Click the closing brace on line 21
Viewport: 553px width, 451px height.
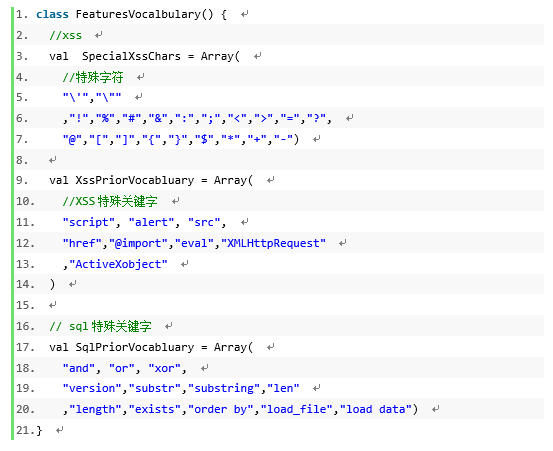point(39,430)
